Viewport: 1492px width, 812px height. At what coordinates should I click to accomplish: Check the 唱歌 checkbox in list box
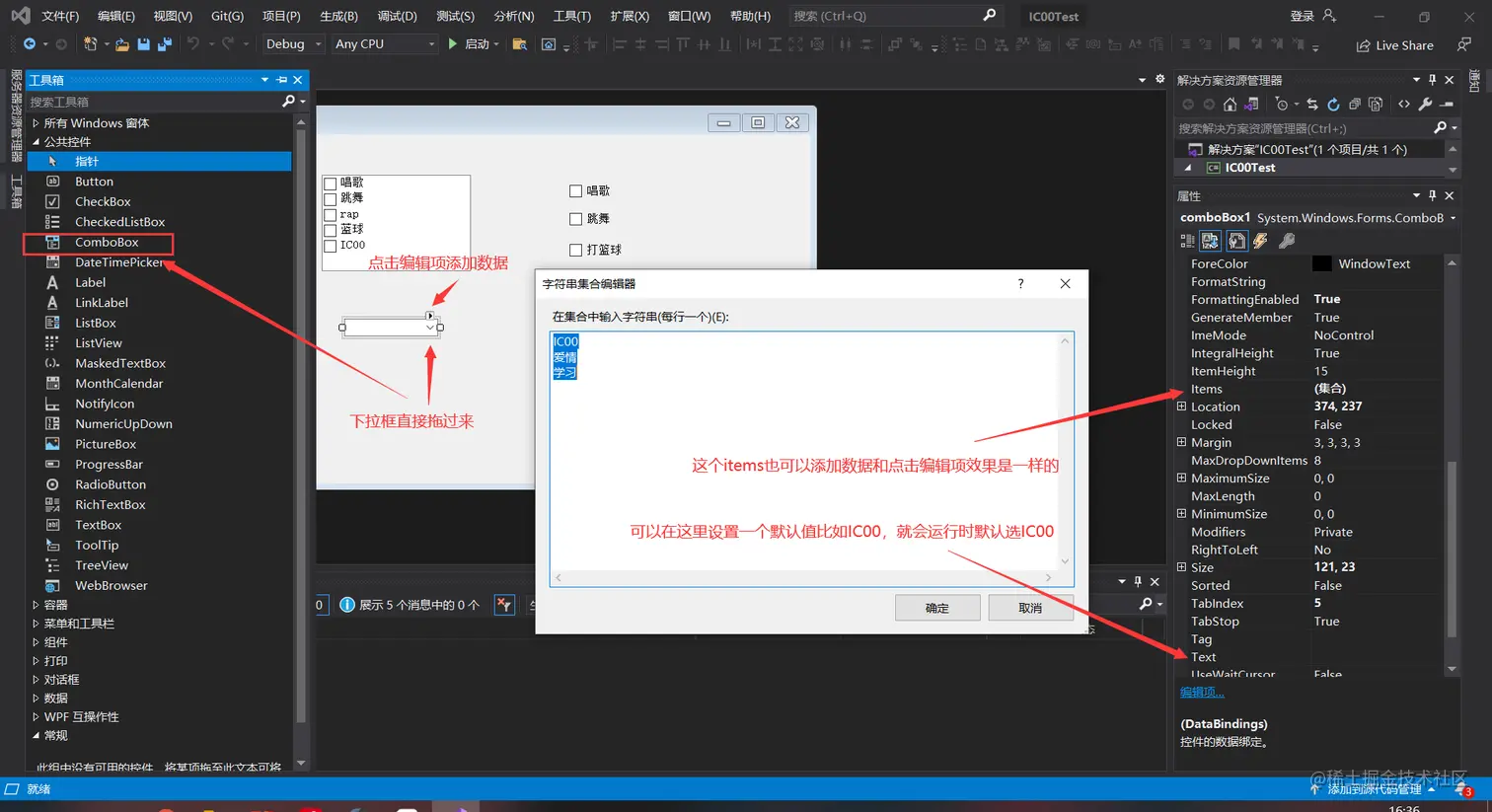331,184
